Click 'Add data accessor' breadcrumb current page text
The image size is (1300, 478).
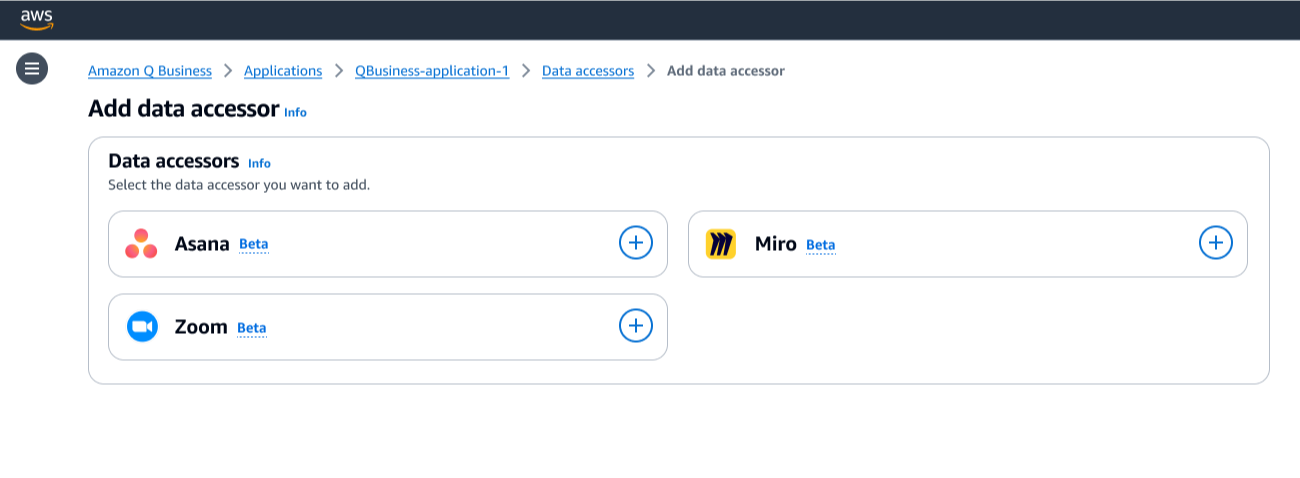click(x=726, y=71)
